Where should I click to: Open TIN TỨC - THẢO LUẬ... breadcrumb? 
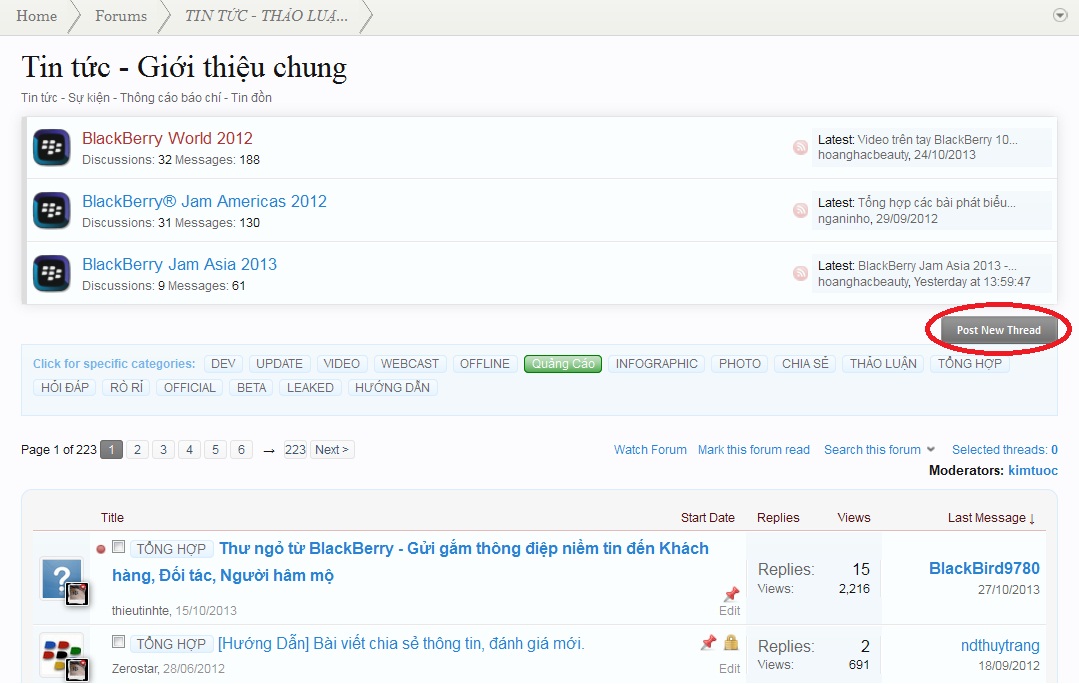(266, 16)
